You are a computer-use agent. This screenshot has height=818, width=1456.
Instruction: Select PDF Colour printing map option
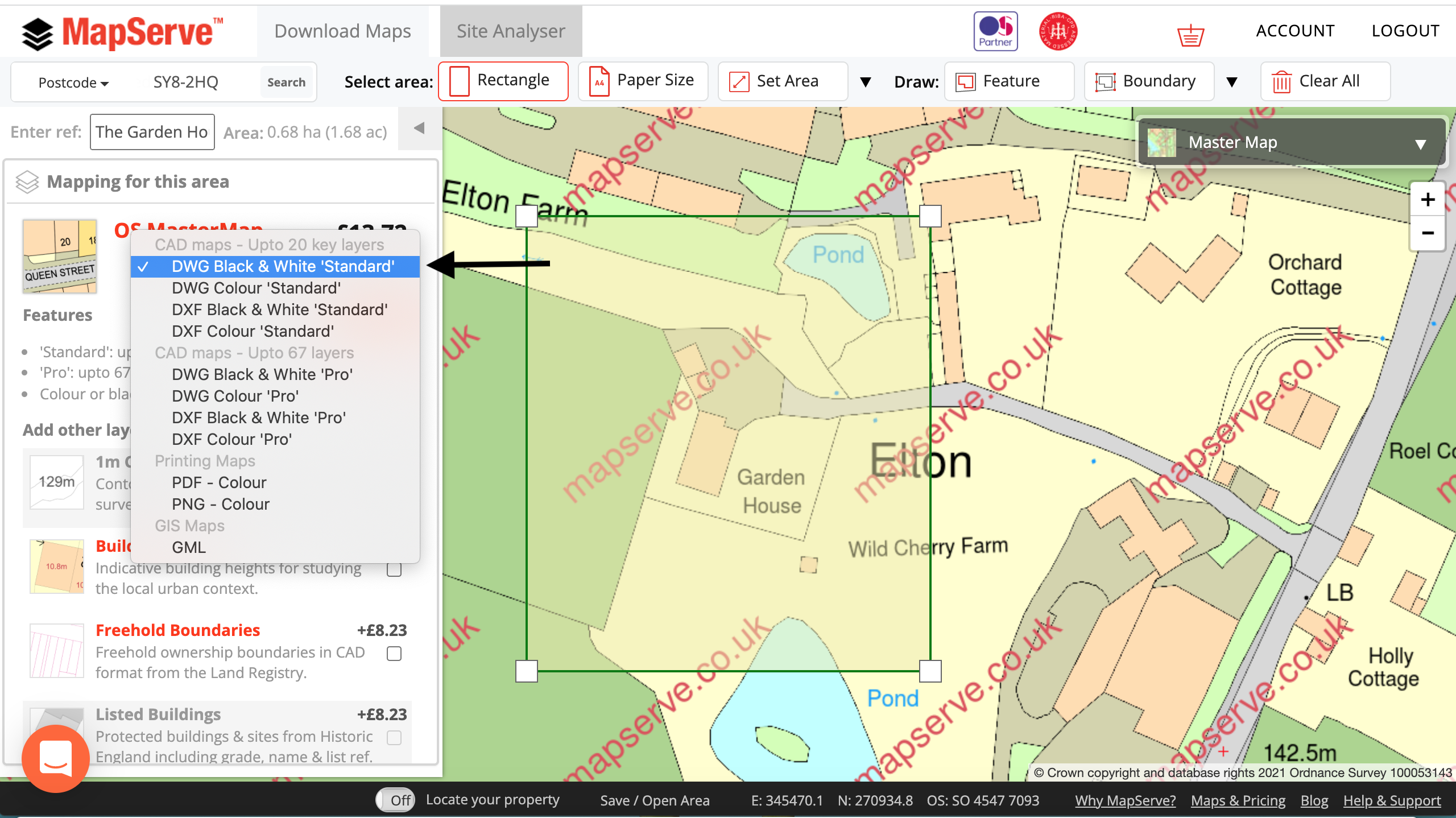(219, 482)
